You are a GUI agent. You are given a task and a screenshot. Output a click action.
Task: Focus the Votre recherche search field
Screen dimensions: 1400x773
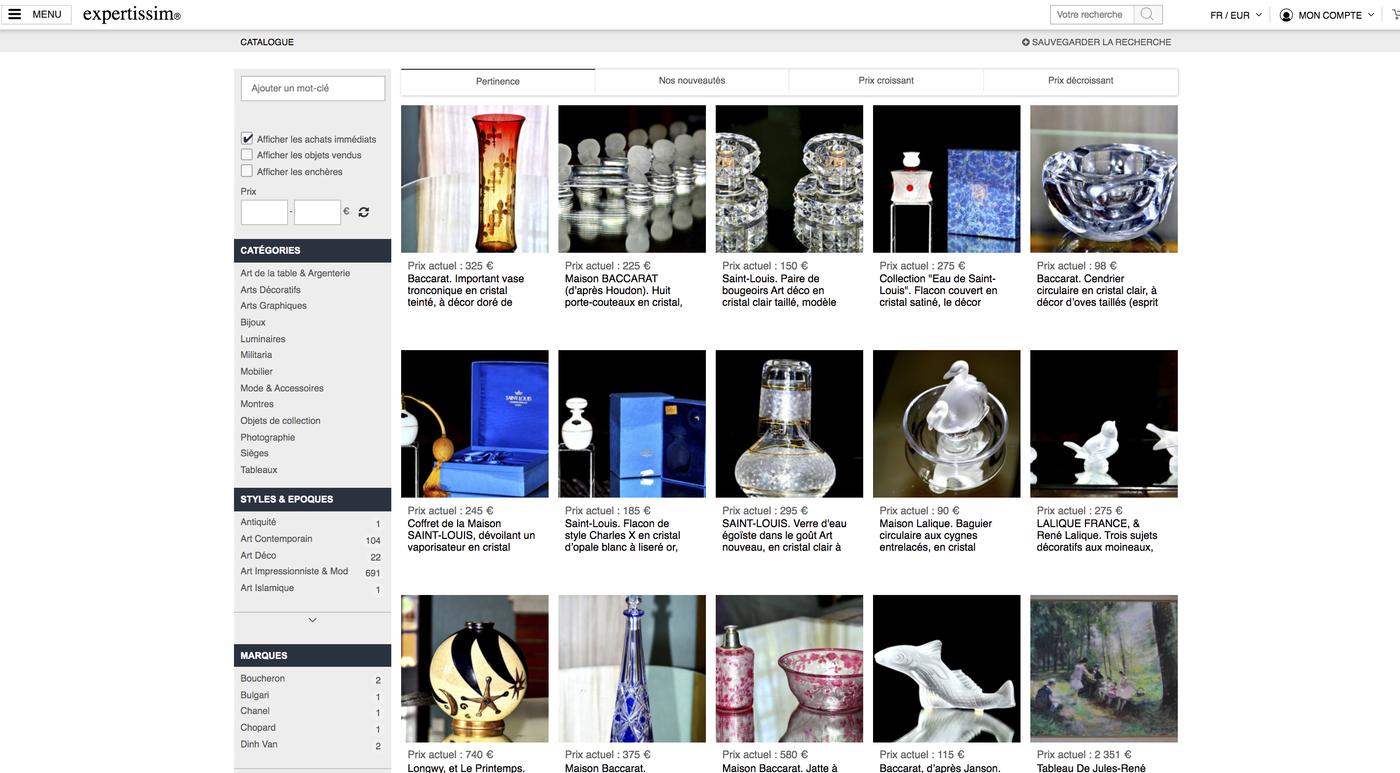click(x=1092, y=14)
